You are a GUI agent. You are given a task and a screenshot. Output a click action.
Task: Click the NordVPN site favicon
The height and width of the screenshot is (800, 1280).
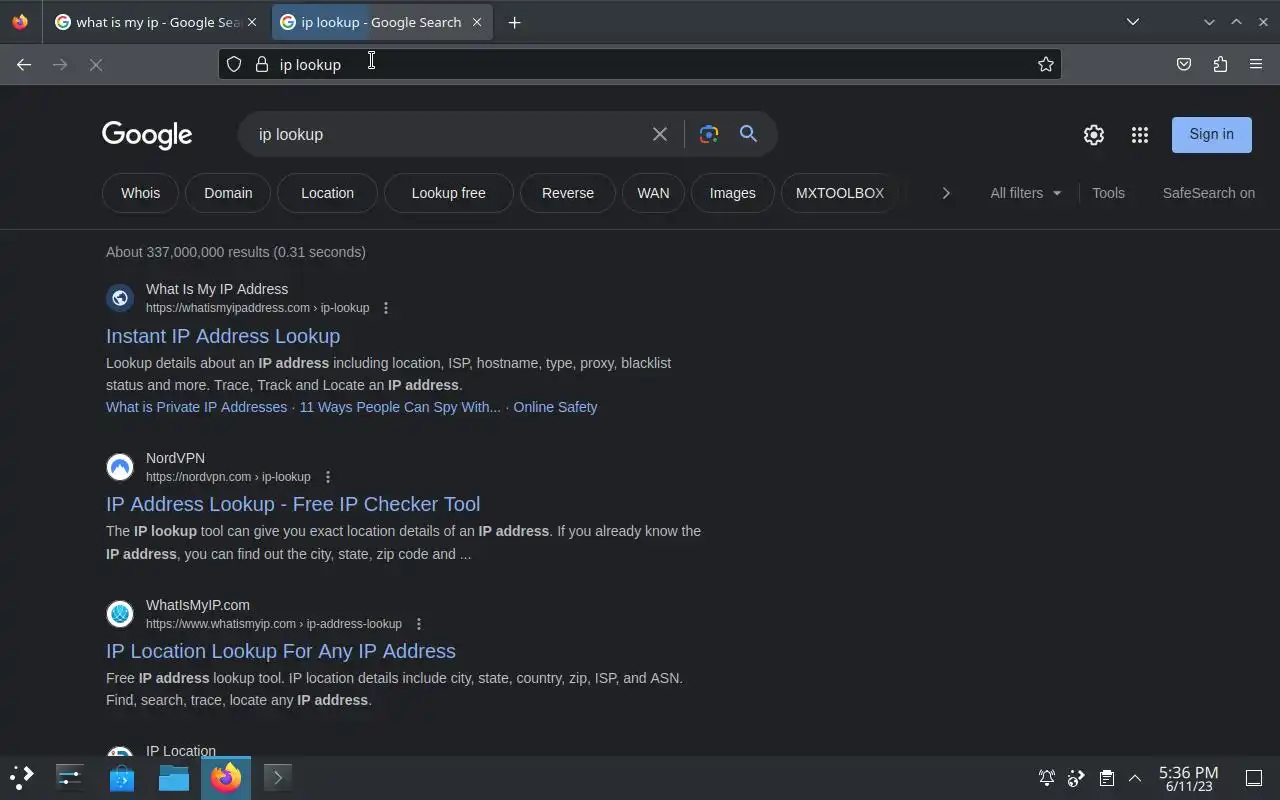coord(120,467)
